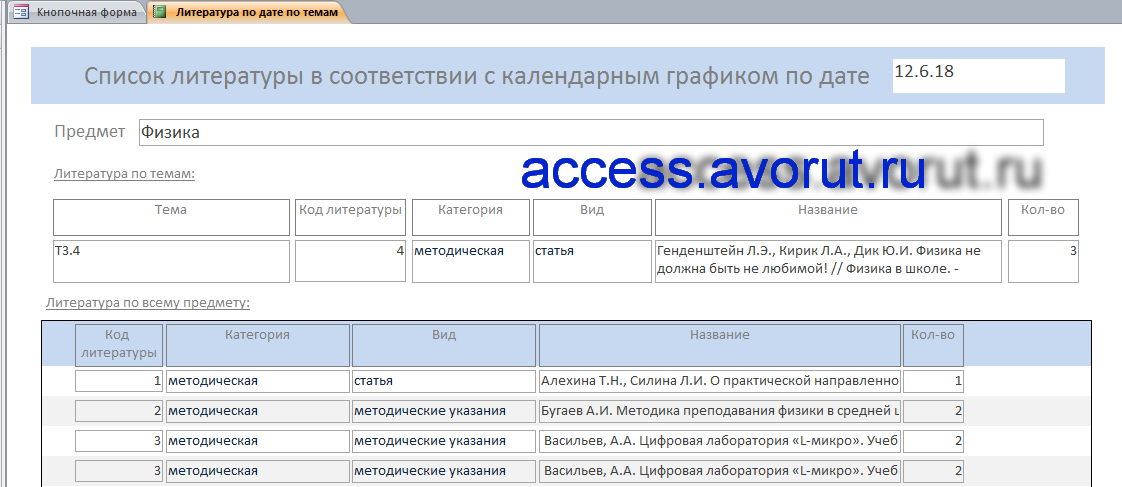Click the Предмет label
1122x487 pixels.
pyautogui.click(x=90, y=132)
